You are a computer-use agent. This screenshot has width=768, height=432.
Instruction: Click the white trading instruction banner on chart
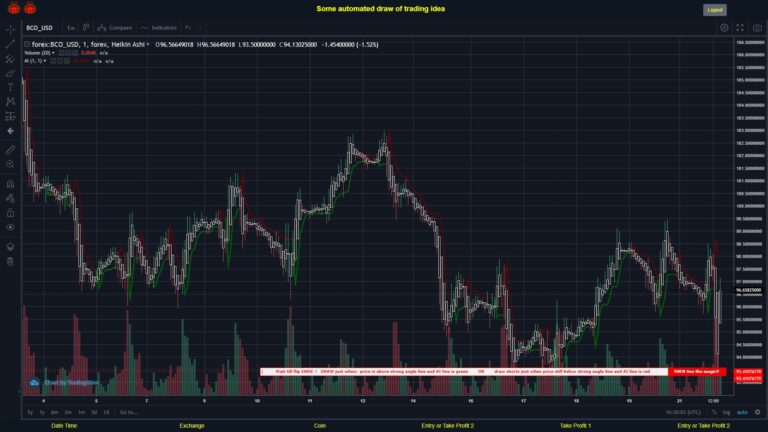point(464,372)
